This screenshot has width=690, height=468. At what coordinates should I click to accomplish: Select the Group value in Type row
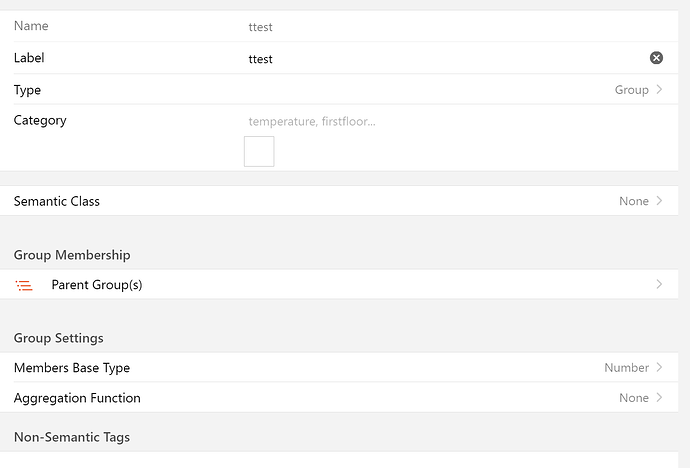coord(631,90)
